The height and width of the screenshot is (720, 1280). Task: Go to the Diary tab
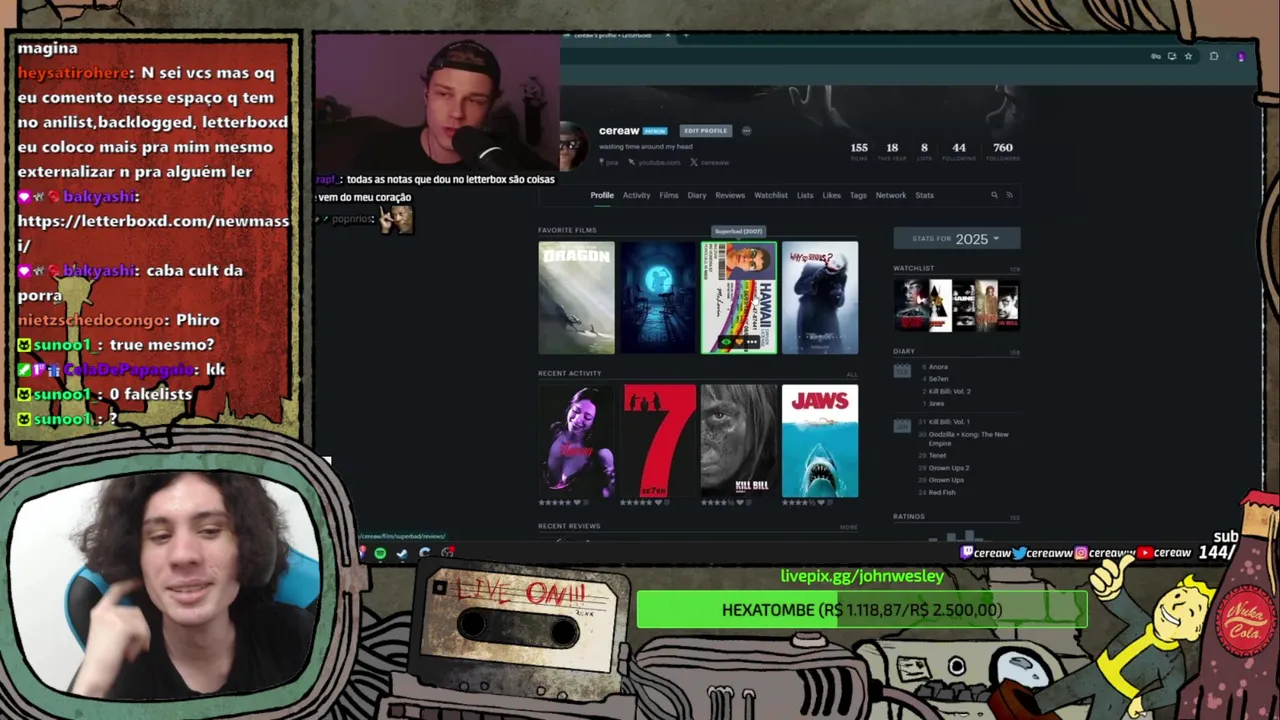(697, 195)
